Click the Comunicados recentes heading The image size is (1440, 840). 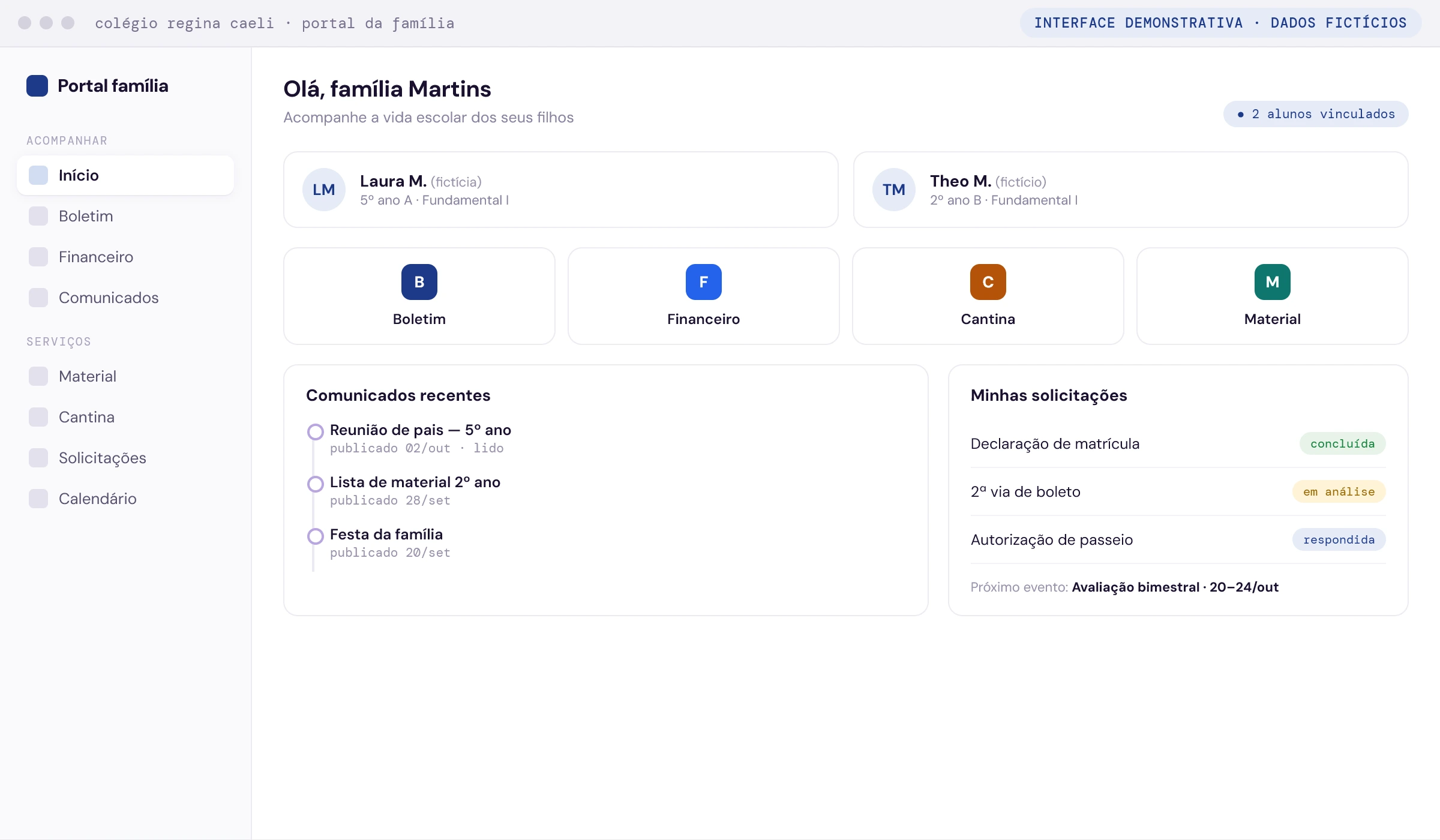point(398,395)
